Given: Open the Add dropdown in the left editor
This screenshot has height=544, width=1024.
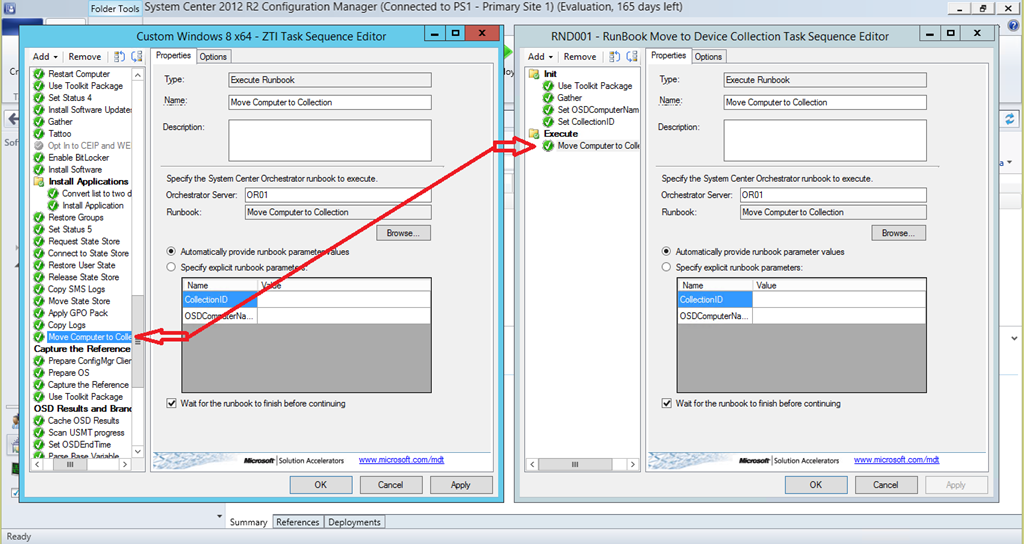Looking at the screenshot, I should click(44, 57).
